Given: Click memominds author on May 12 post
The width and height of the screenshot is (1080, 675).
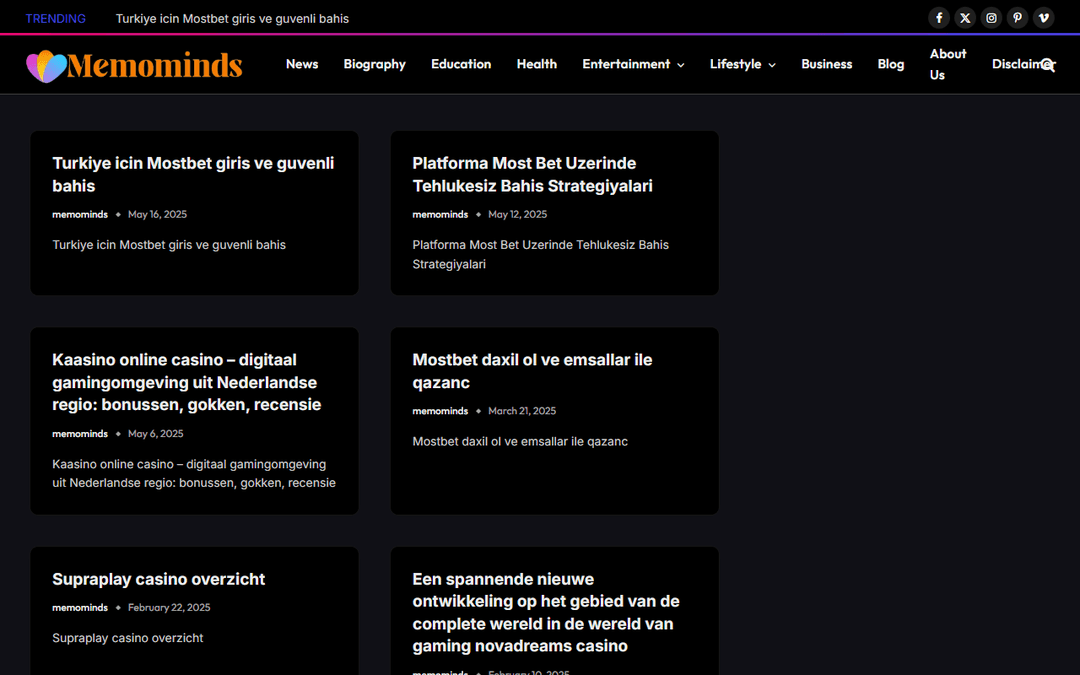Looking at the screenshot, I should (x=440, y=214).
